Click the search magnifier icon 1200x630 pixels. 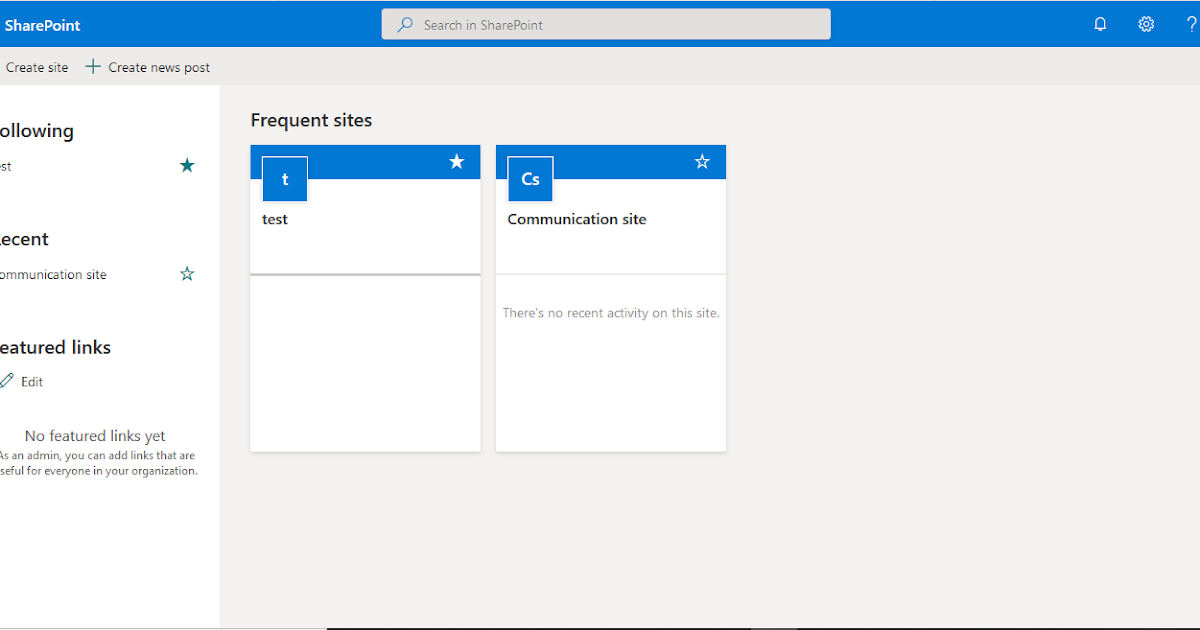[404, 23]
